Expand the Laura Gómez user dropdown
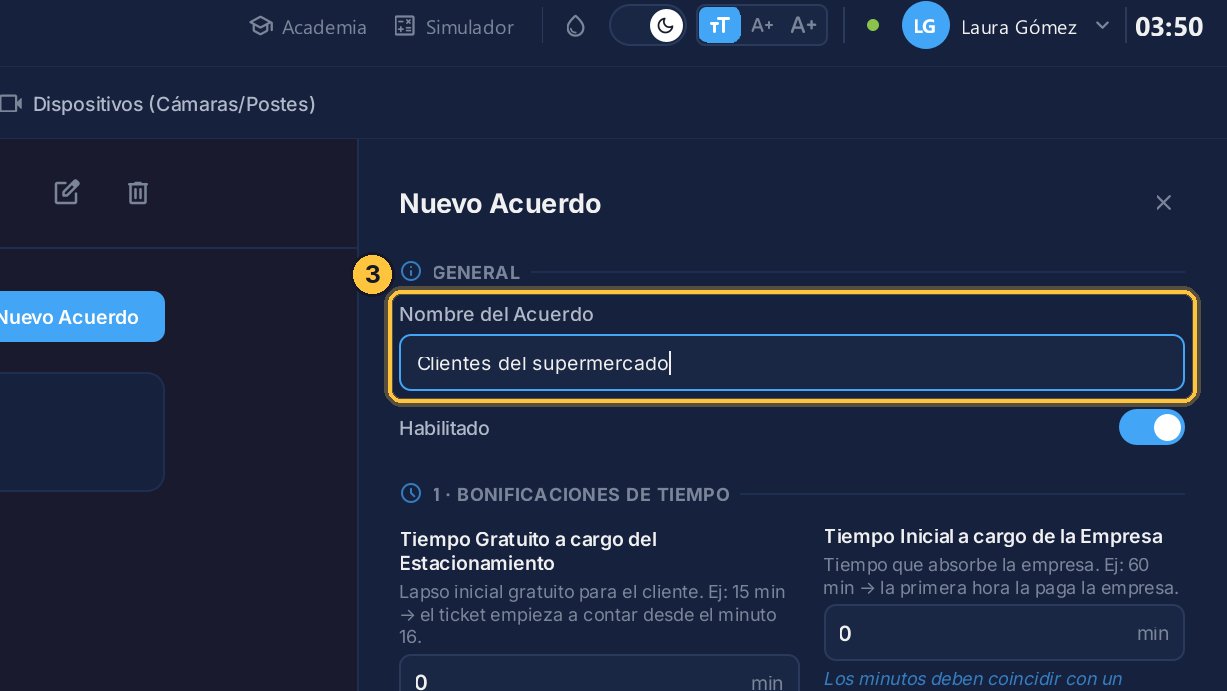The height and width of the screenshot is (691, 1227). click(1102, 25)
